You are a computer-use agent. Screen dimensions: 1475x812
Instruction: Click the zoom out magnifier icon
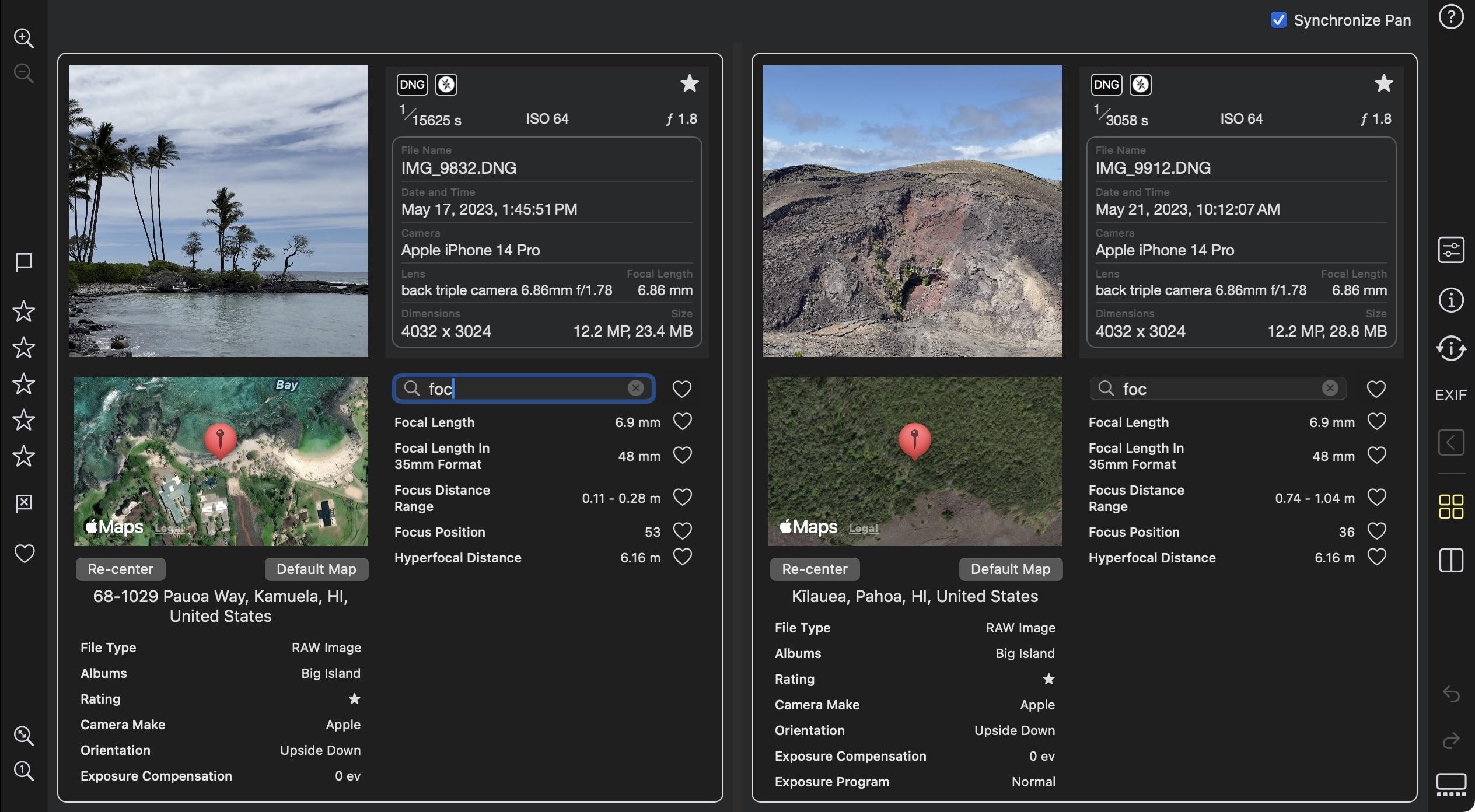(x=23, y=74)
